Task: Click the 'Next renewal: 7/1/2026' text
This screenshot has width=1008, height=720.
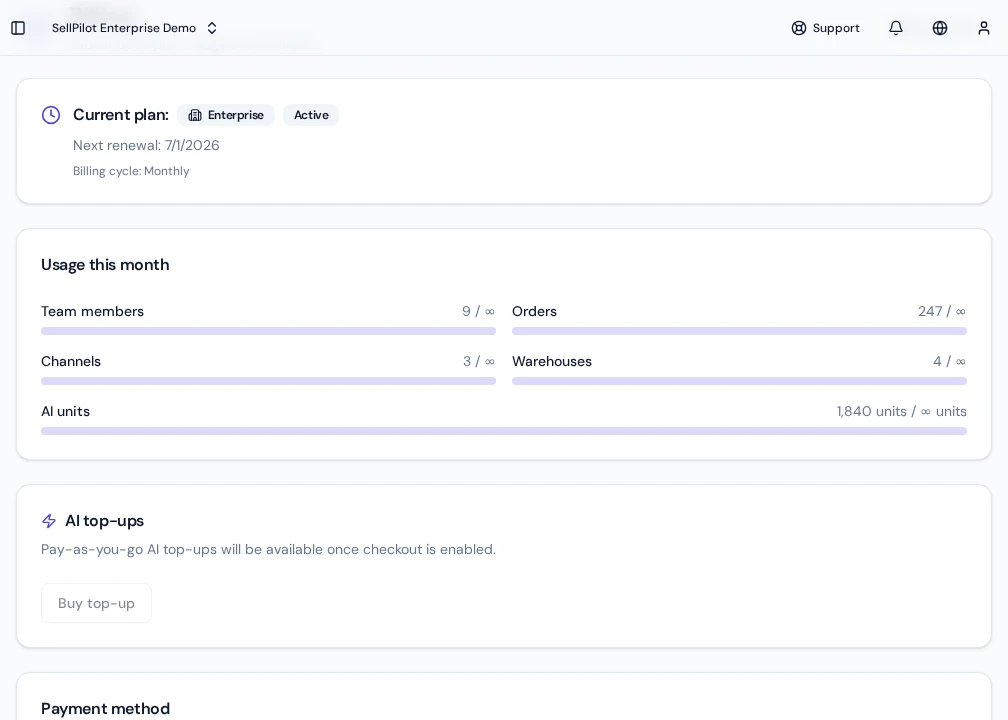Action: (146, 145)
